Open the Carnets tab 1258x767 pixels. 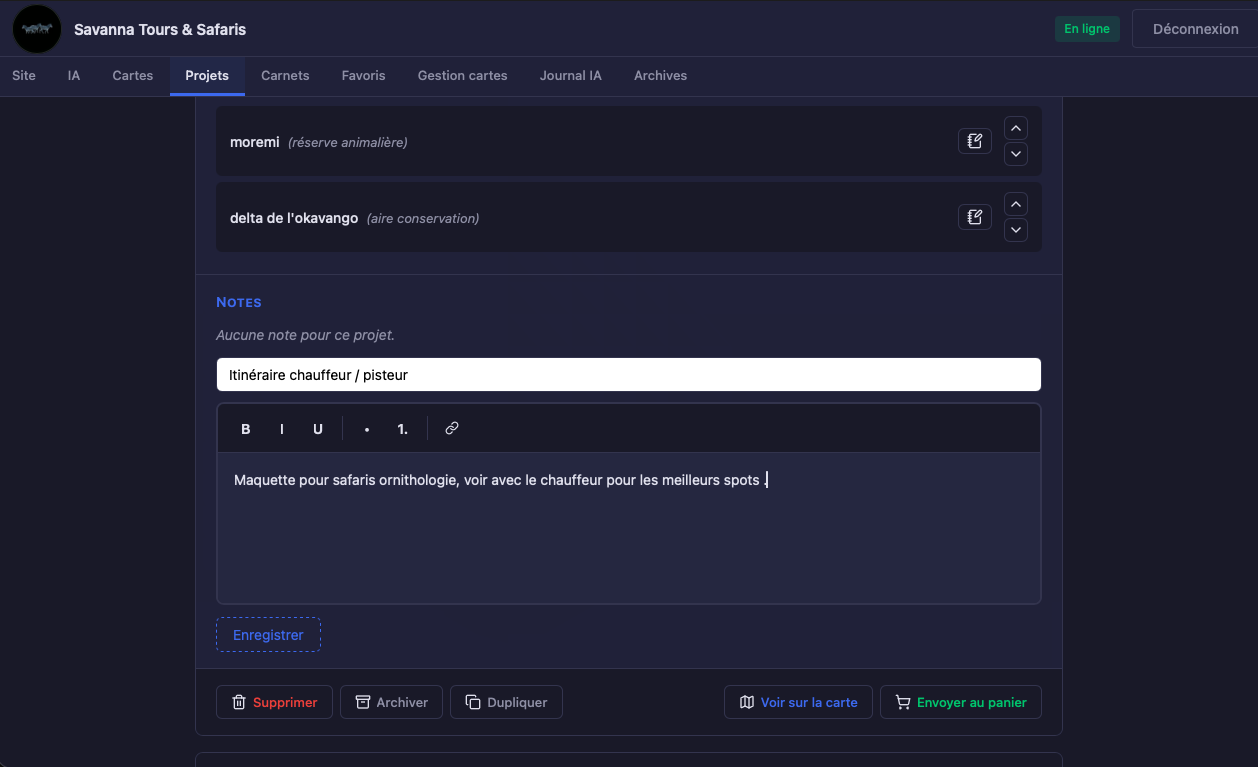click(285, 75)
